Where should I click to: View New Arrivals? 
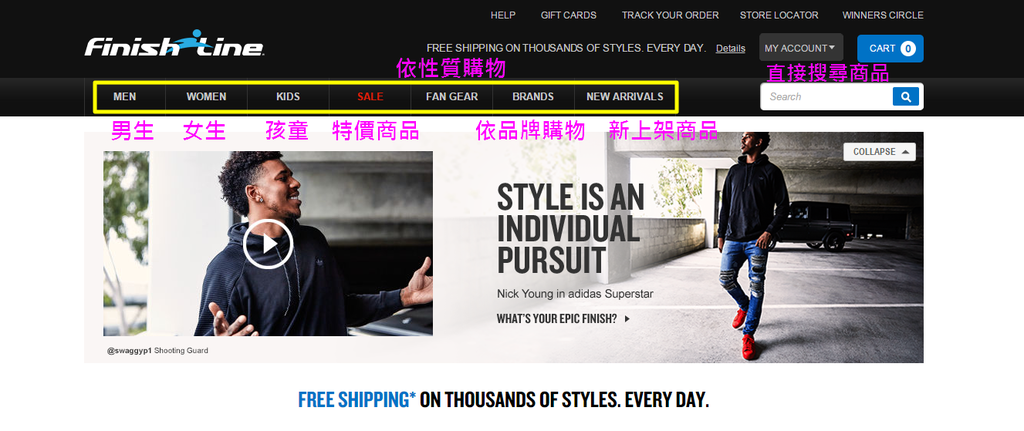625,97
